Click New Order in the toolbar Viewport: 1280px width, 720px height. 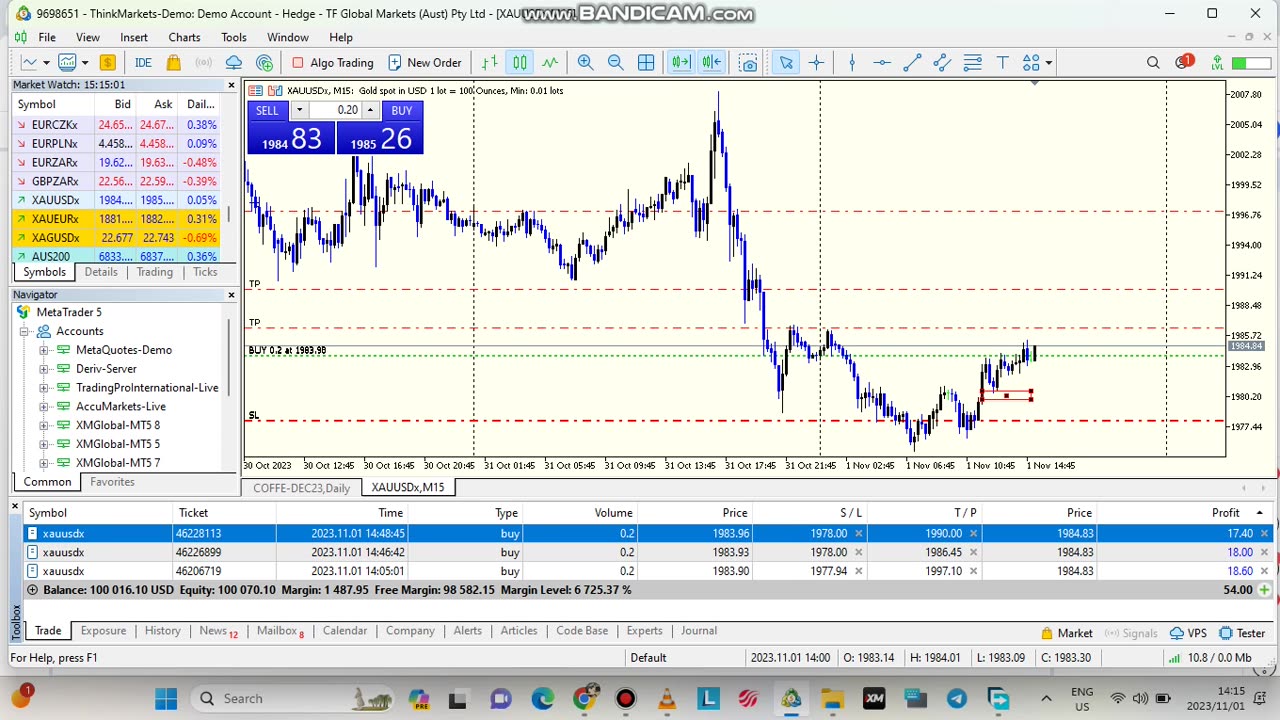424,62
